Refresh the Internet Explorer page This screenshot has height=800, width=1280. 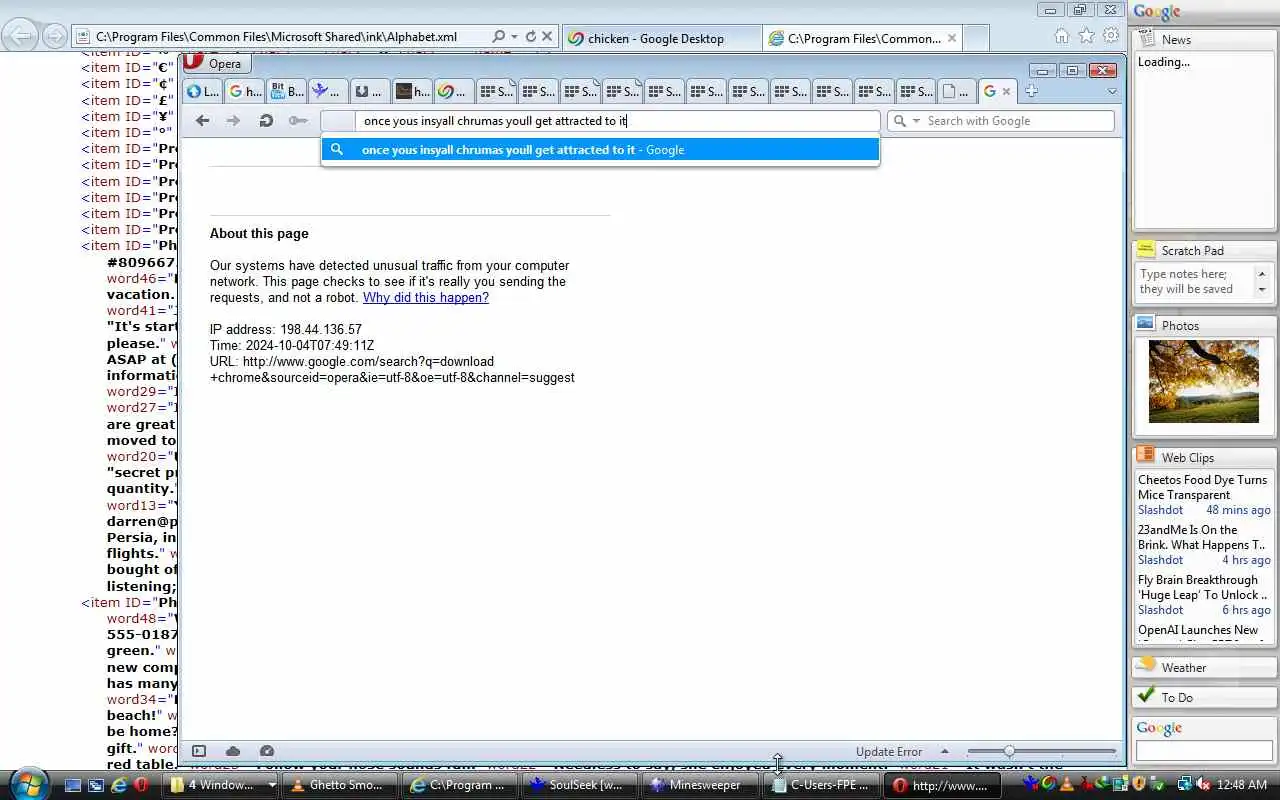click(x=530, y=37)
